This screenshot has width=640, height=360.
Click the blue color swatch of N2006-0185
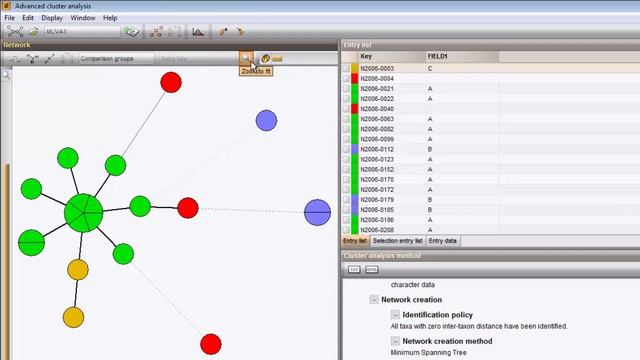pyautogui.click(x=355, y=210)
